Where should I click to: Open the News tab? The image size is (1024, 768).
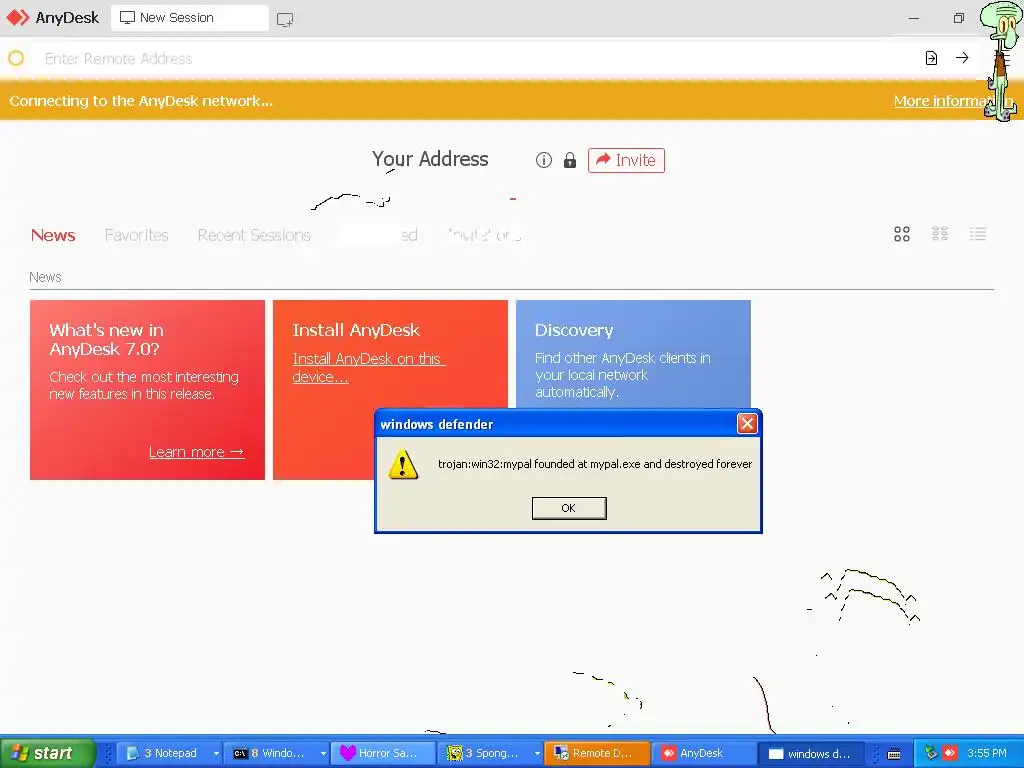[x=53, y=235]
